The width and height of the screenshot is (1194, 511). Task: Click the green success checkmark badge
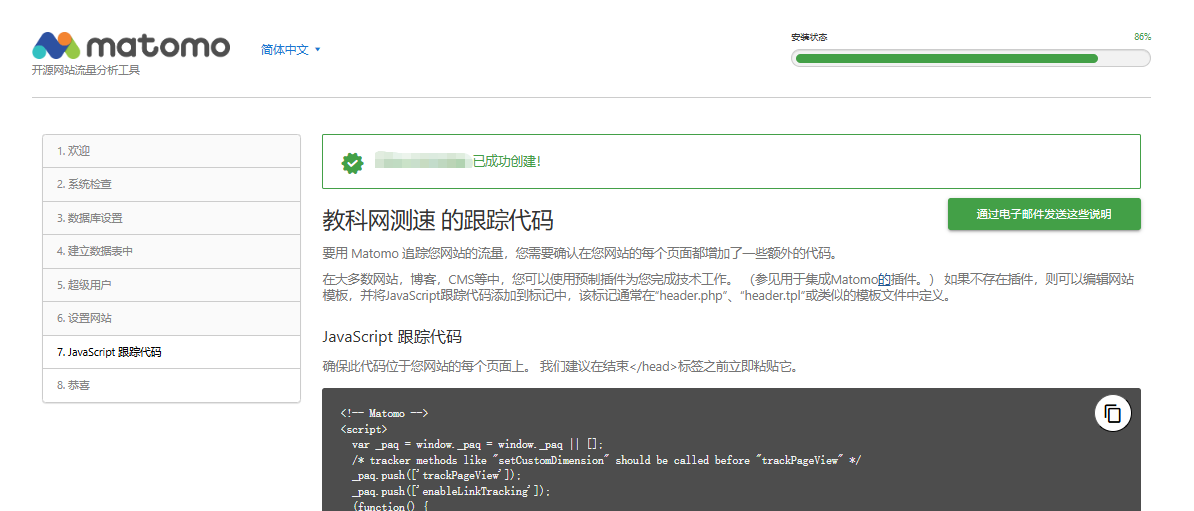click(x=352, y=162)
